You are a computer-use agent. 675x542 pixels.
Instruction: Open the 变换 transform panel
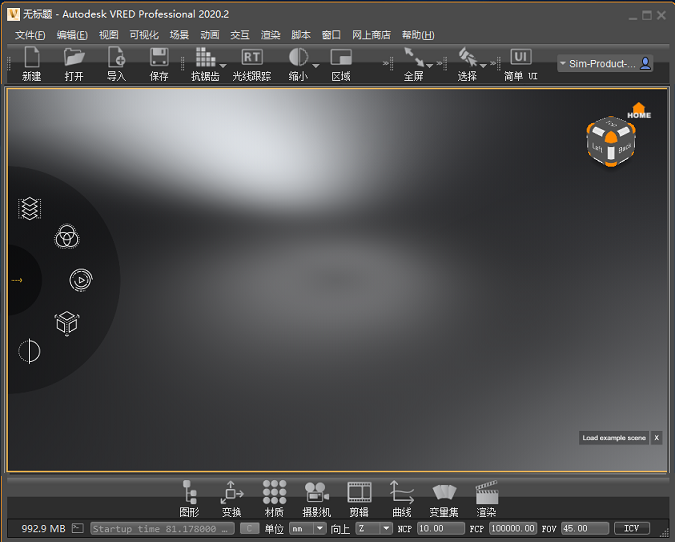point(232,499)
